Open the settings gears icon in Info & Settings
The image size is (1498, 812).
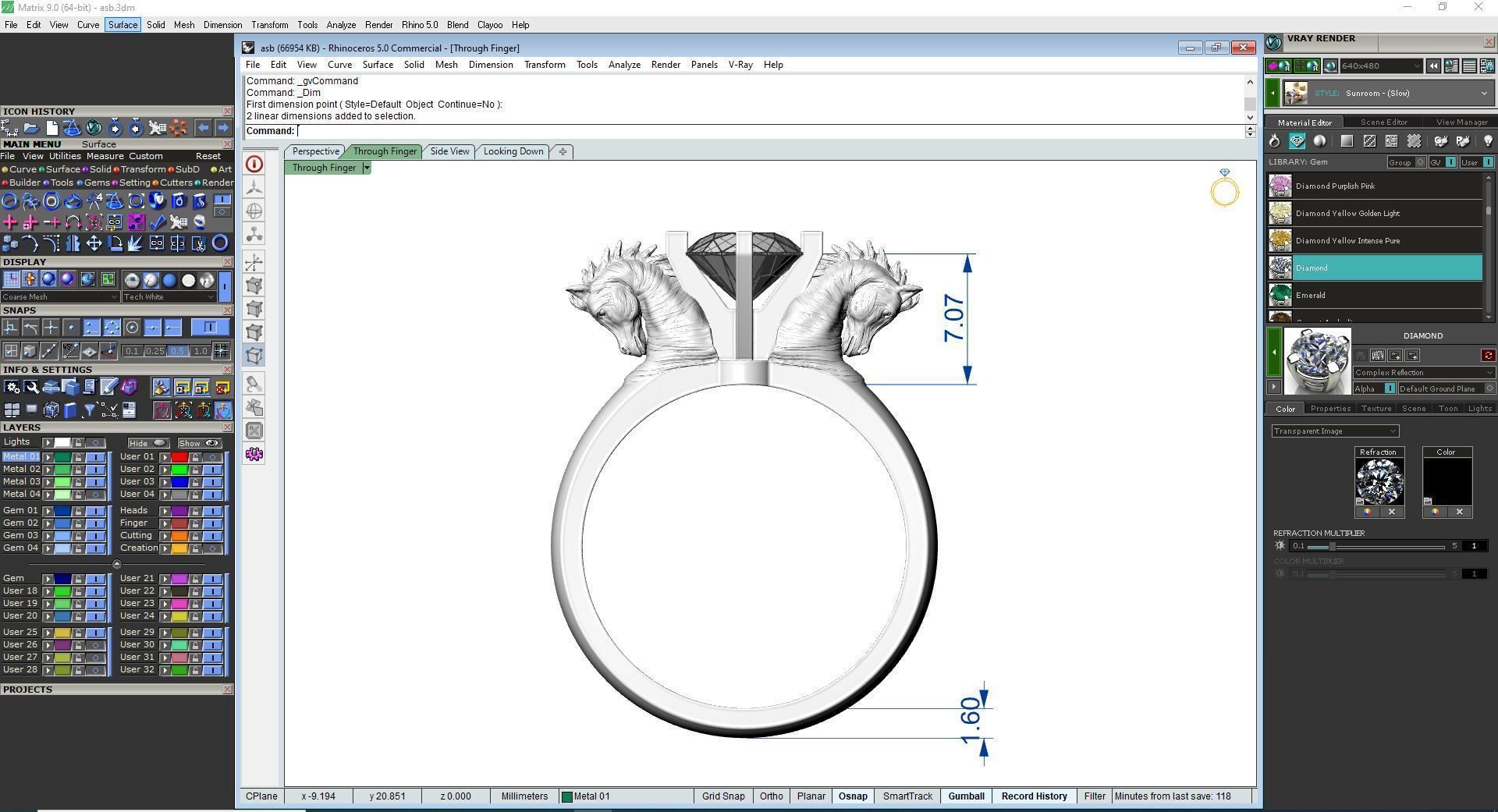pos(11,387)
